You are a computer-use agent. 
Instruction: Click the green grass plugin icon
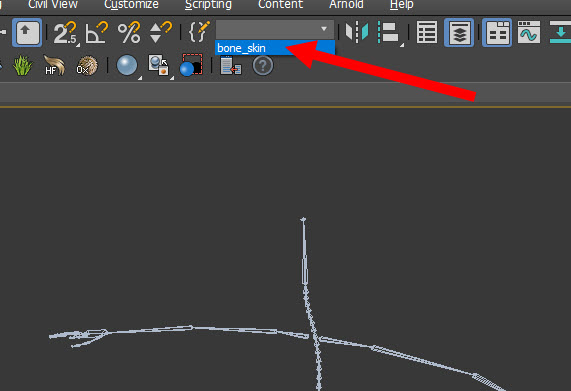click(x=23, y=66)
